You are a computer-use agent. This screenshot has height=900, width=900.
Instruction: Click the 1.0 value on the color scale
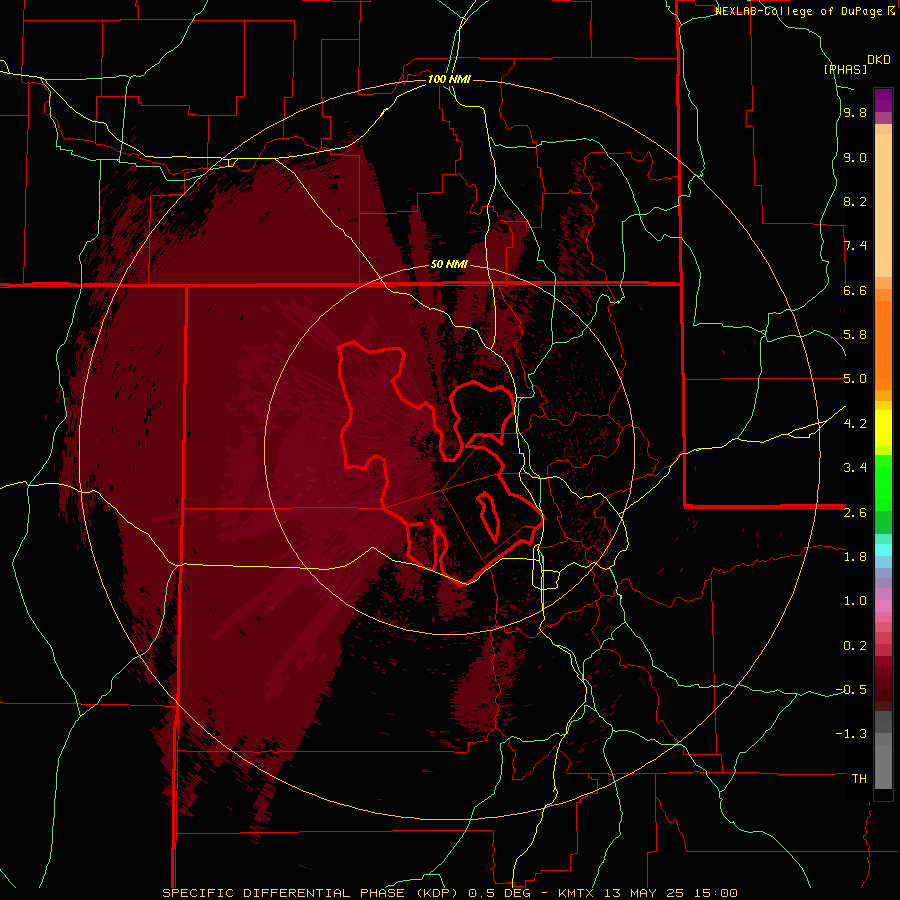(855, 601)
